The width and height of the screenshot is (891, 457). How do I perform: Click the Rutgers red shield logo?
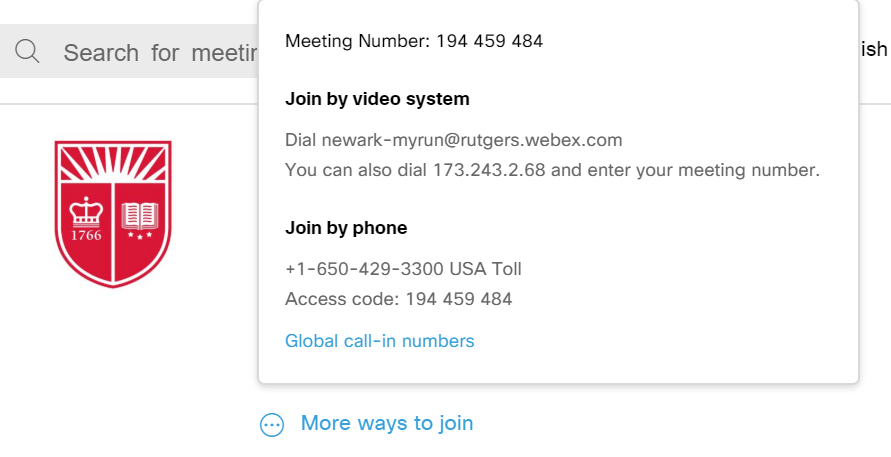pyautogui.click(x=113, y=214)
